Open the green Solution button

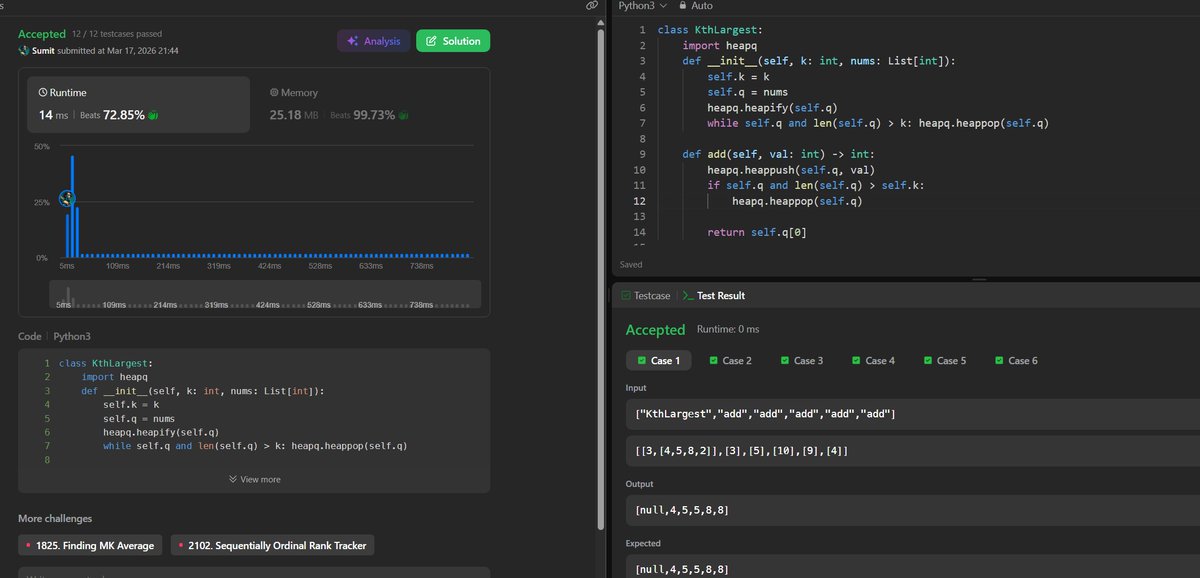coord(453,41)
